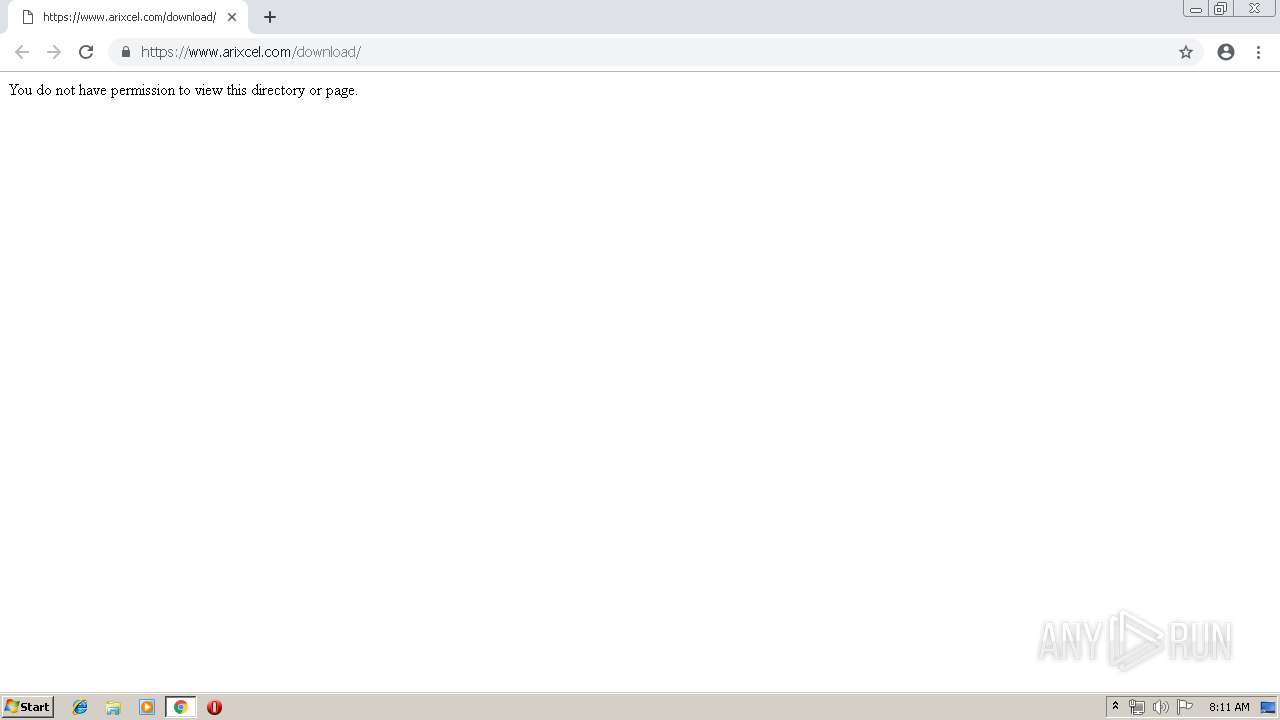The width and height of the screenshot is (1280, 720).
Task: Click the 'You do not have permission' message text
Action: (x=183, y=90)
